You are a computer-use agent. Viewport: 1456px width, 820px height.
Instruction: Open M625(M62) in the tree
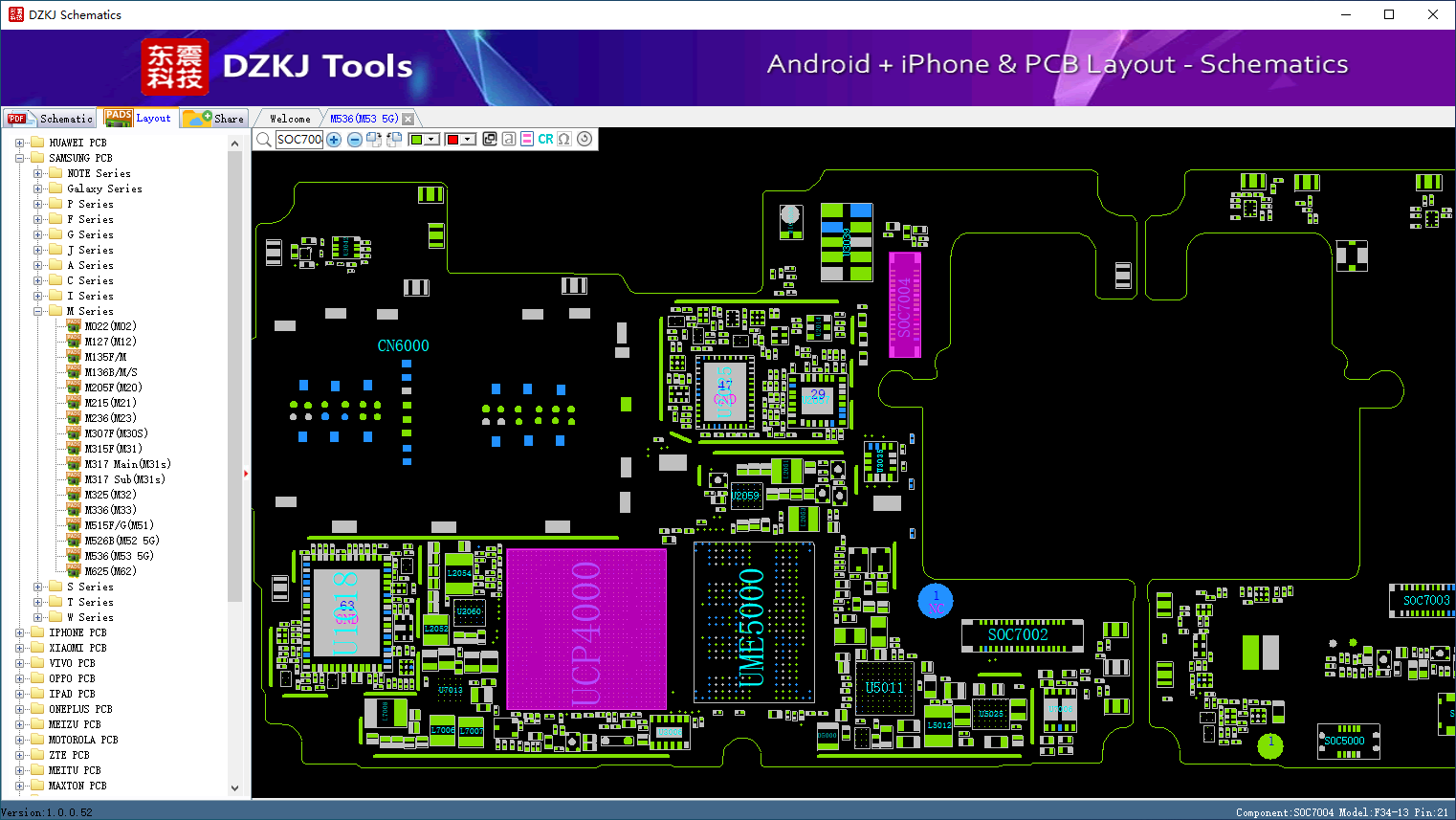tap(111, 571)
